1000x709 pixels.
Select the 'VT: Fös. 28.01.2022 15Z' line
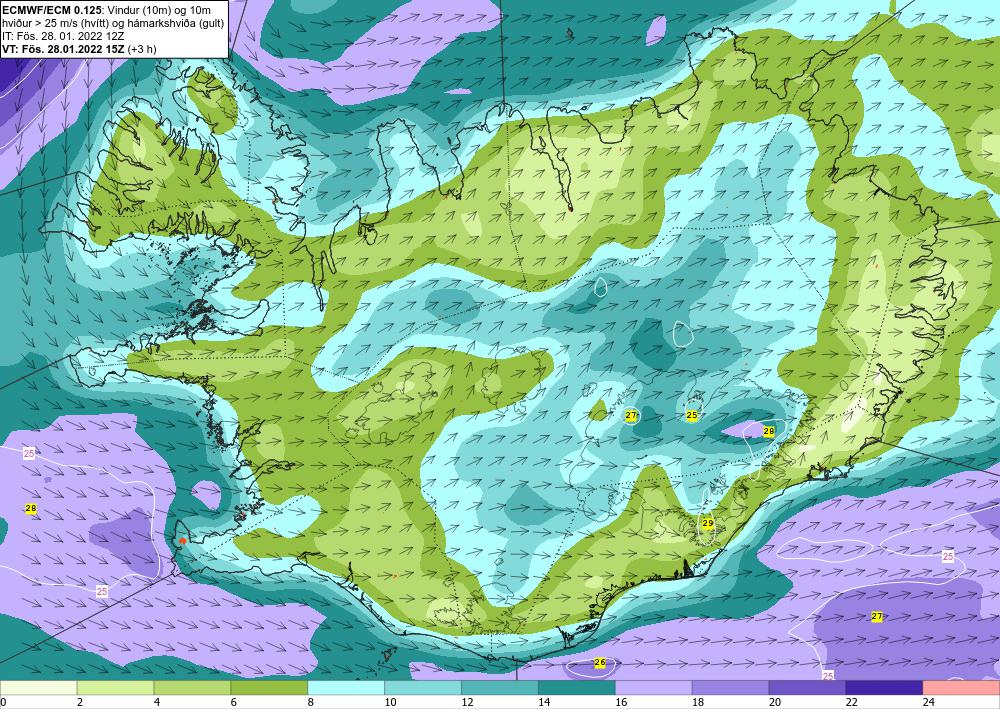(x=79, y=48)
